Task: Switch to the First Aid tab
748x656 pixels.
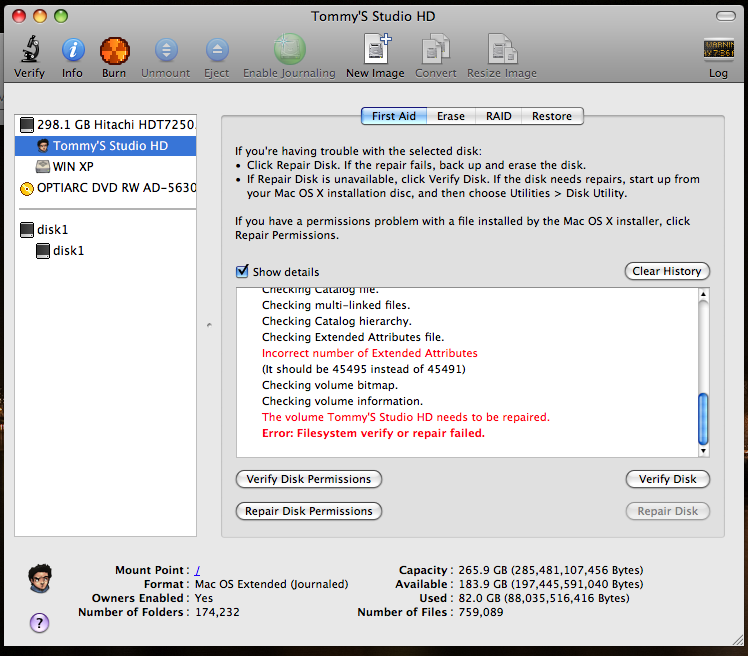Action: [394, 116]
